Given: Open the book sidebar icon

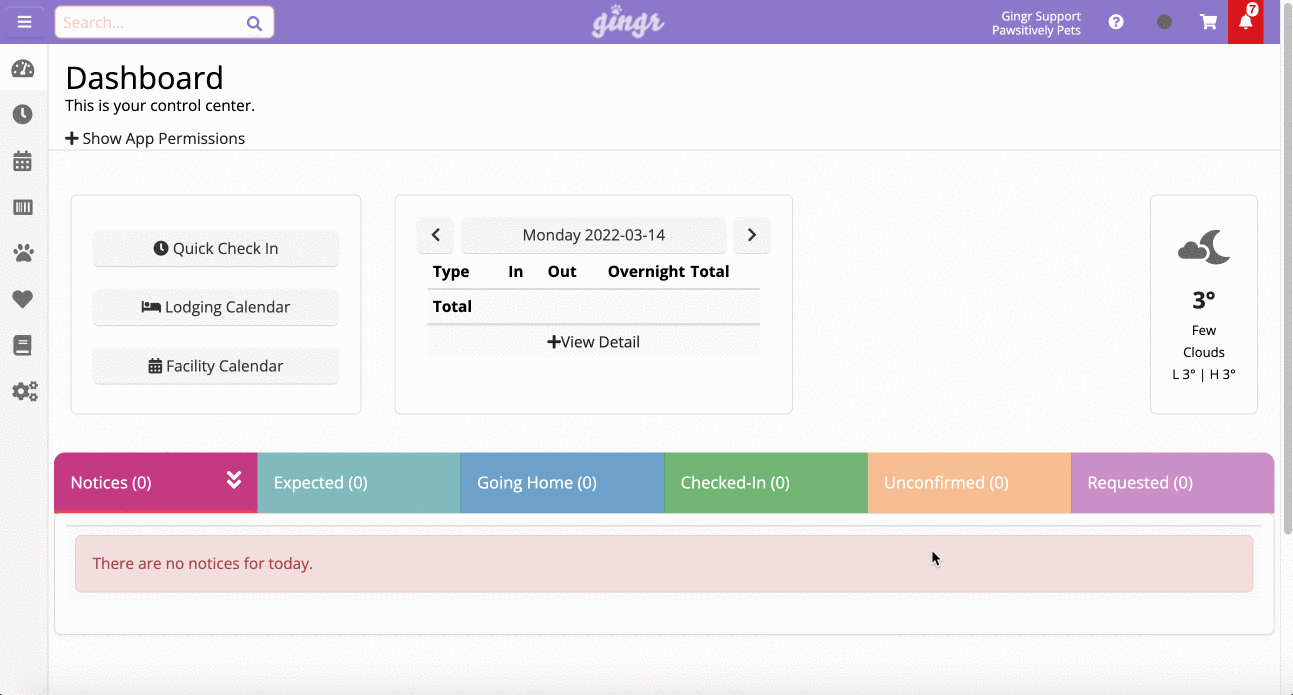Looking at the screenshot, I should coord(23,345).
